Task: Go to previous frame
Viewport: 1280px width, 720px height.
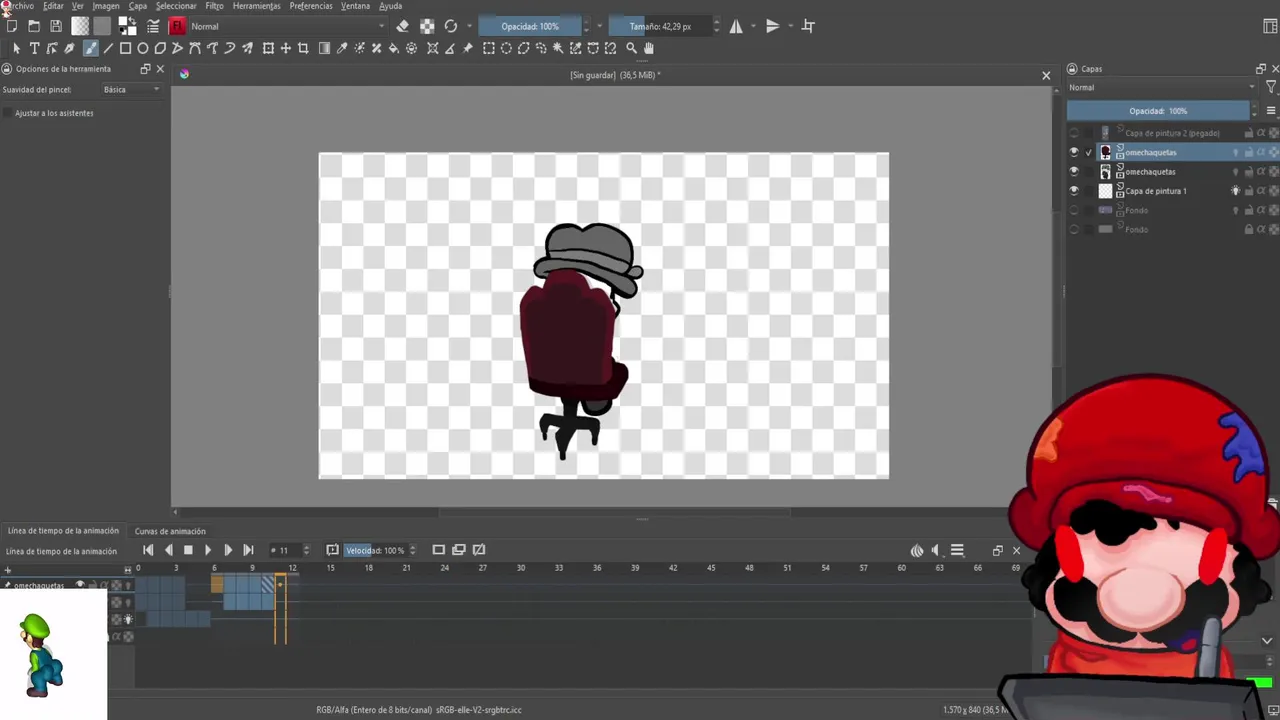Action: [x=168, y=550]
